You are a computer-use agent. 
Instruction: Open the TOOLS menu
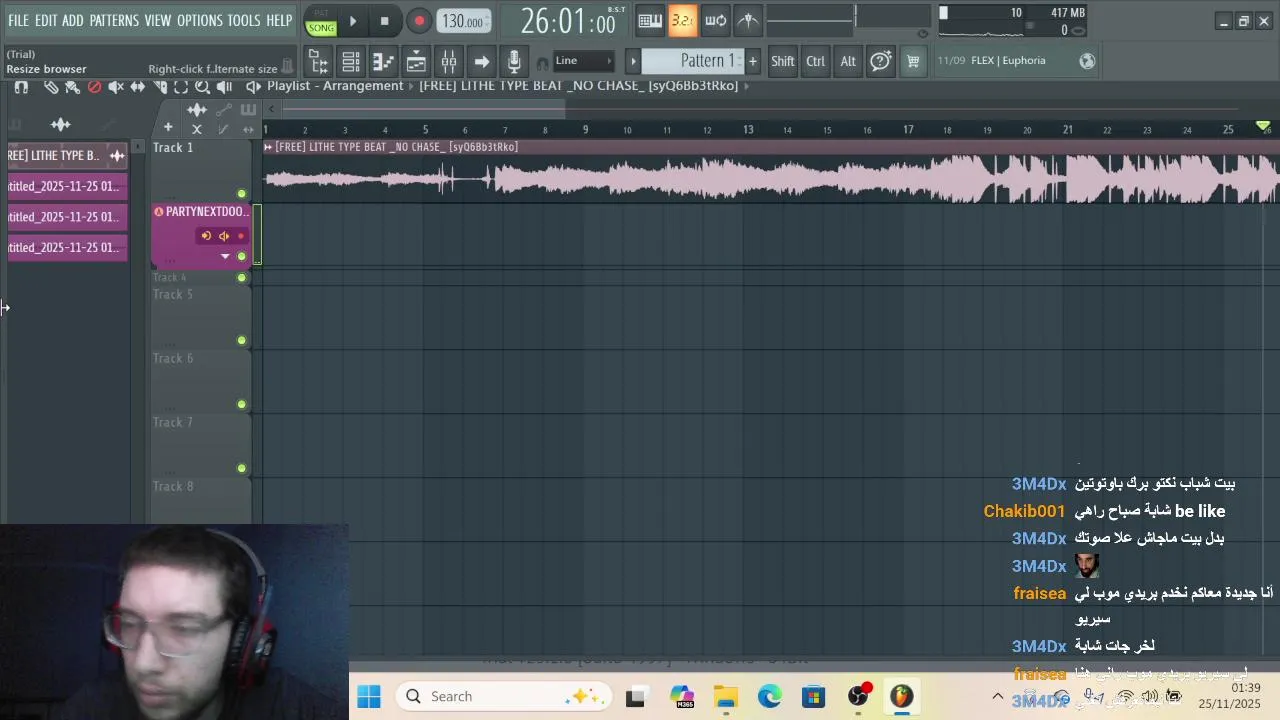(x=243, y=20)
